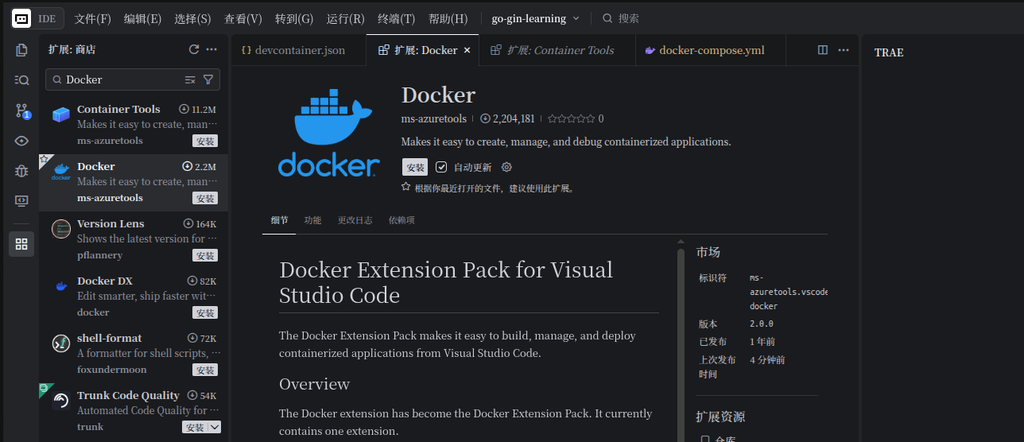This screenshot has height=442, width=1024.
Task: Open go-gin-learning project dropdown
Action: pos(536,18)
